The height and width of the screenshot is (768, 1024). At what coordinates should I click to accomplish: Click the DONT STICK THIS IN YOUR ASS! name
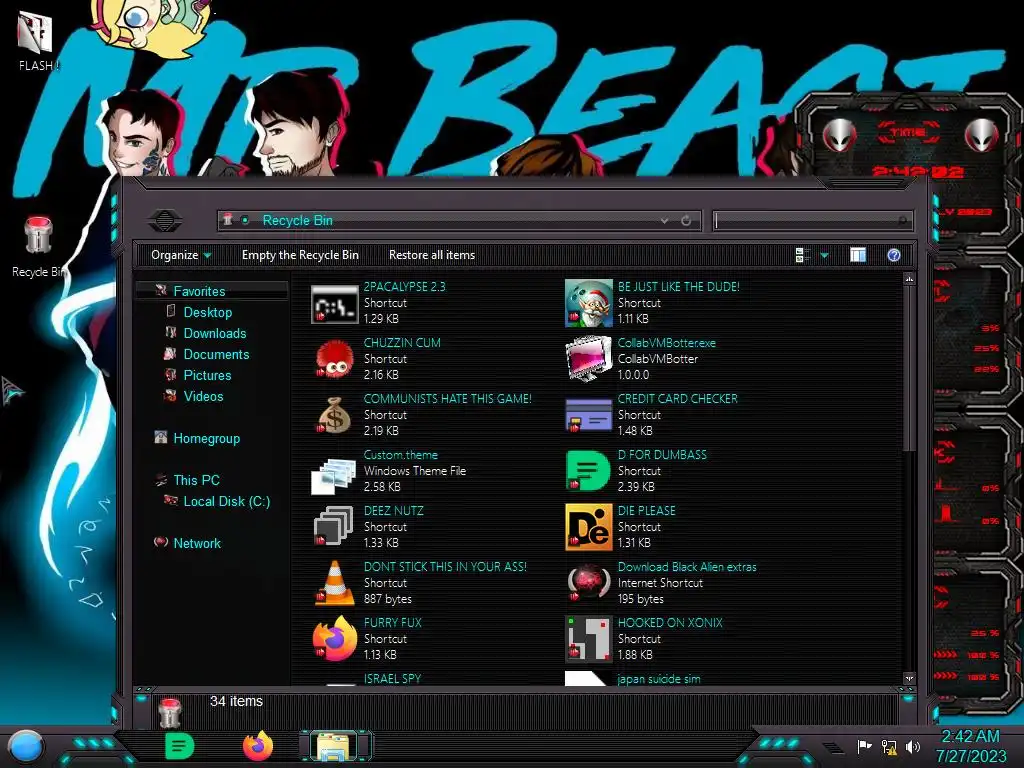click(445, 567)
